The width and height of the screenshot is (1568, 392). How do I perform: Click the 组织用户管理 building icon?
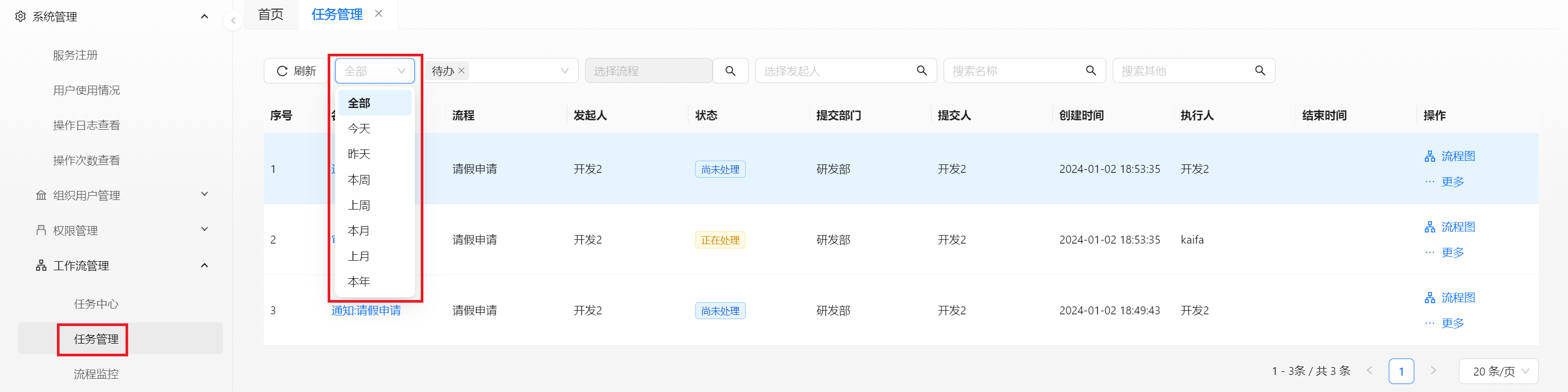[41, 195]
